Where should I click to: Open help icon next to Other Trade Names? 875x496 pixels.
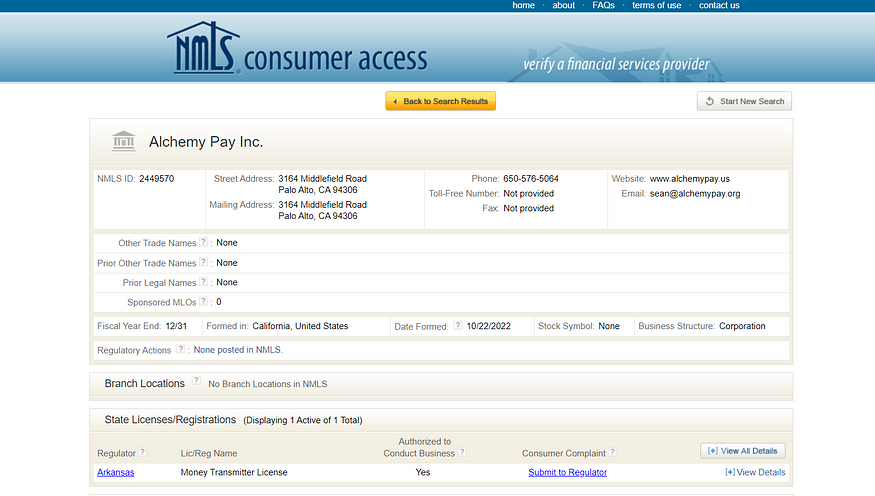click(x=203, y=242)
